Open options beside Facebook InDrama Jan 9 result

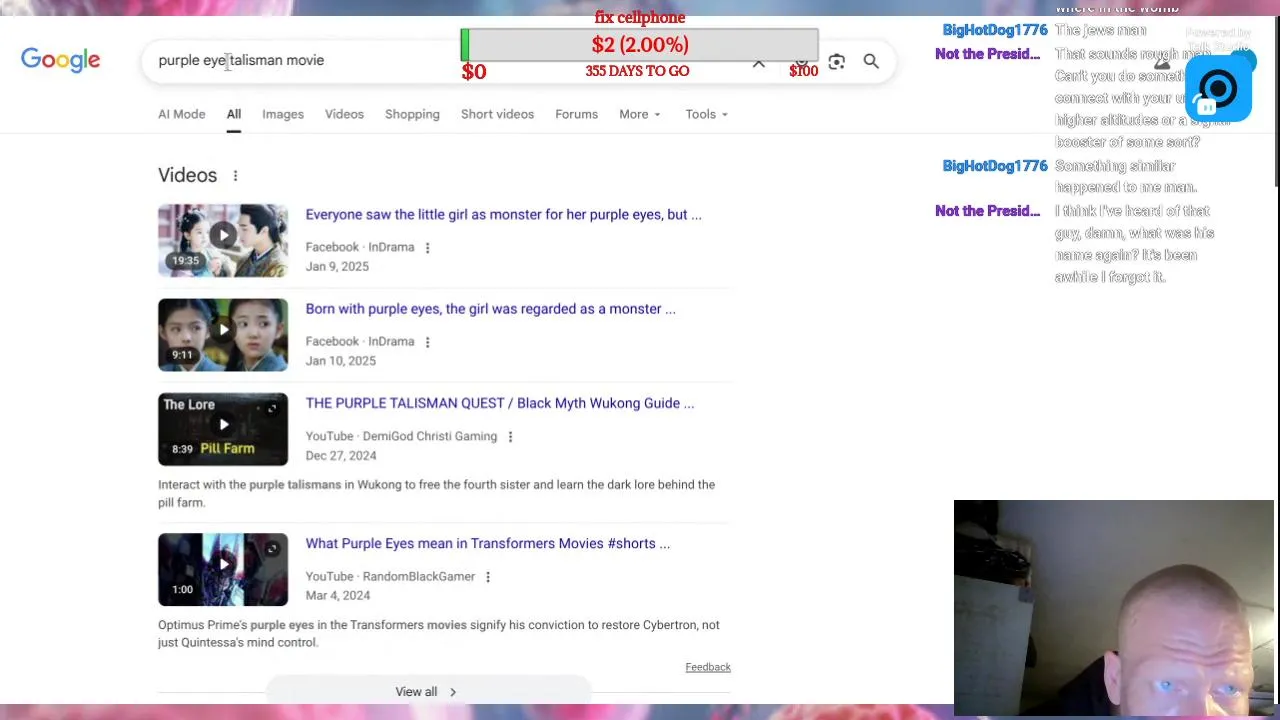427,248
